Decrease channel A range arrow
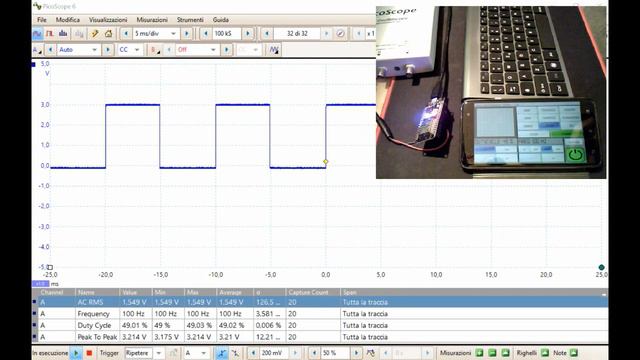Image resolution: width=640 pixels, height=360 pixels. pyautogui.click(x=50, y=50)
